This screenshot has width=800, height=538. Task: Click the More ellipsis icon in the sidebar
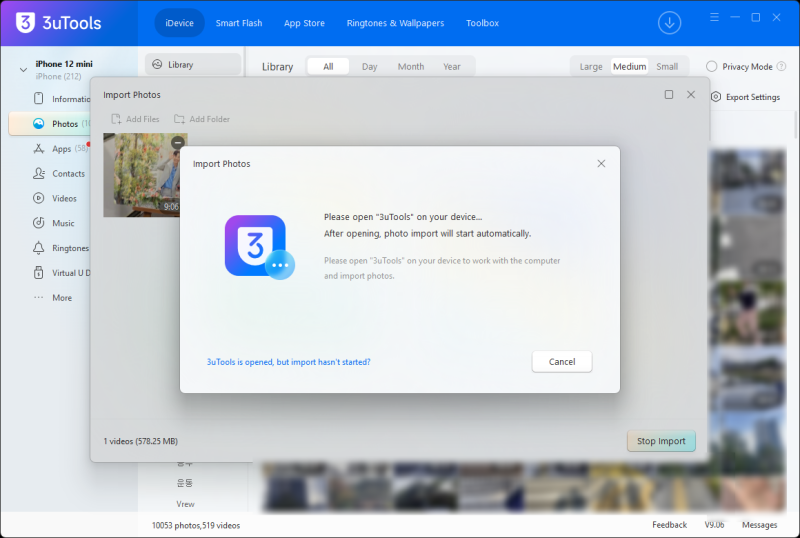[x=39, y=298]
